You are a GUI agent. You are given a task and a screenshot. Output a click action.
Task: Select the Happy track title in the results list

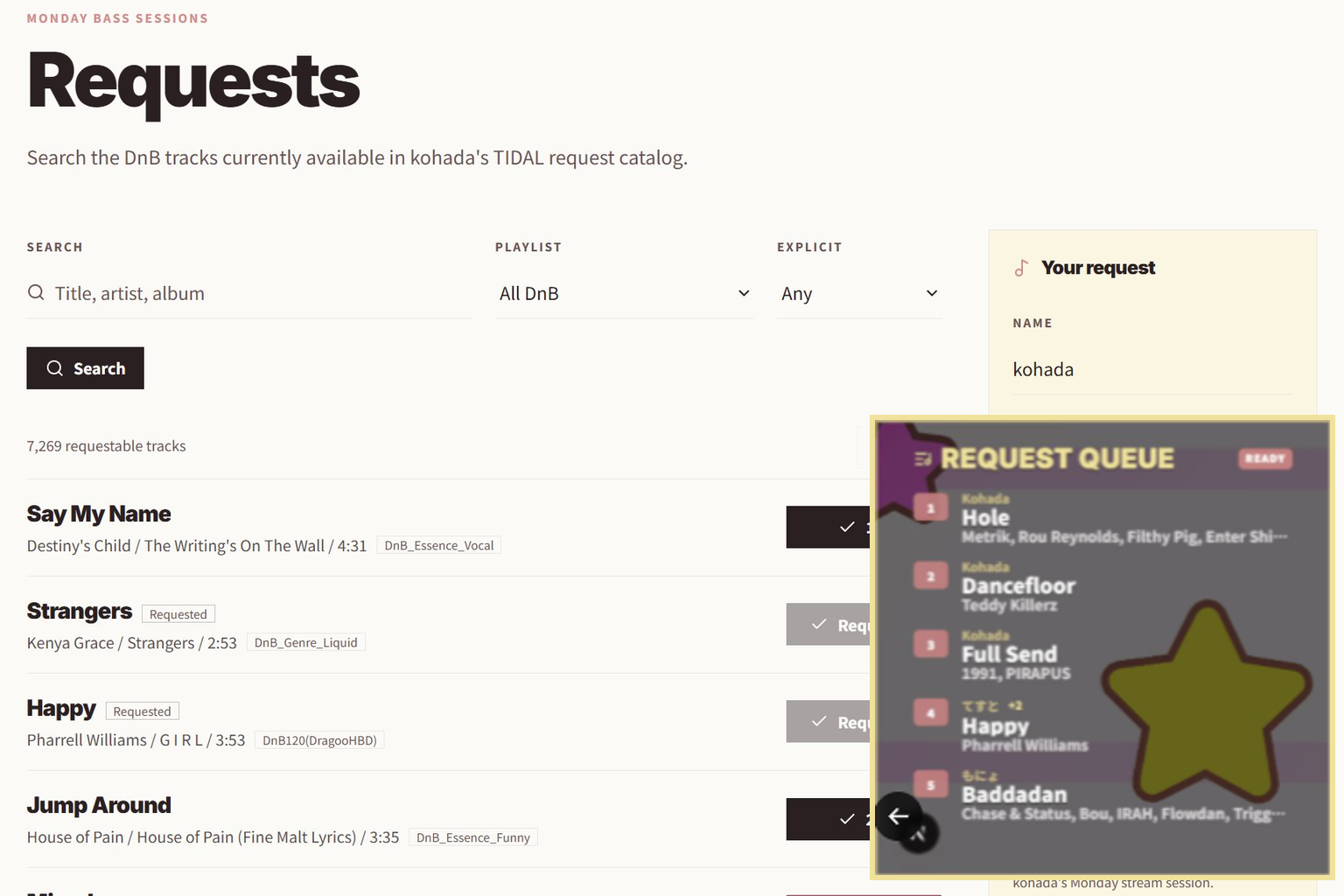coord(61,708)
